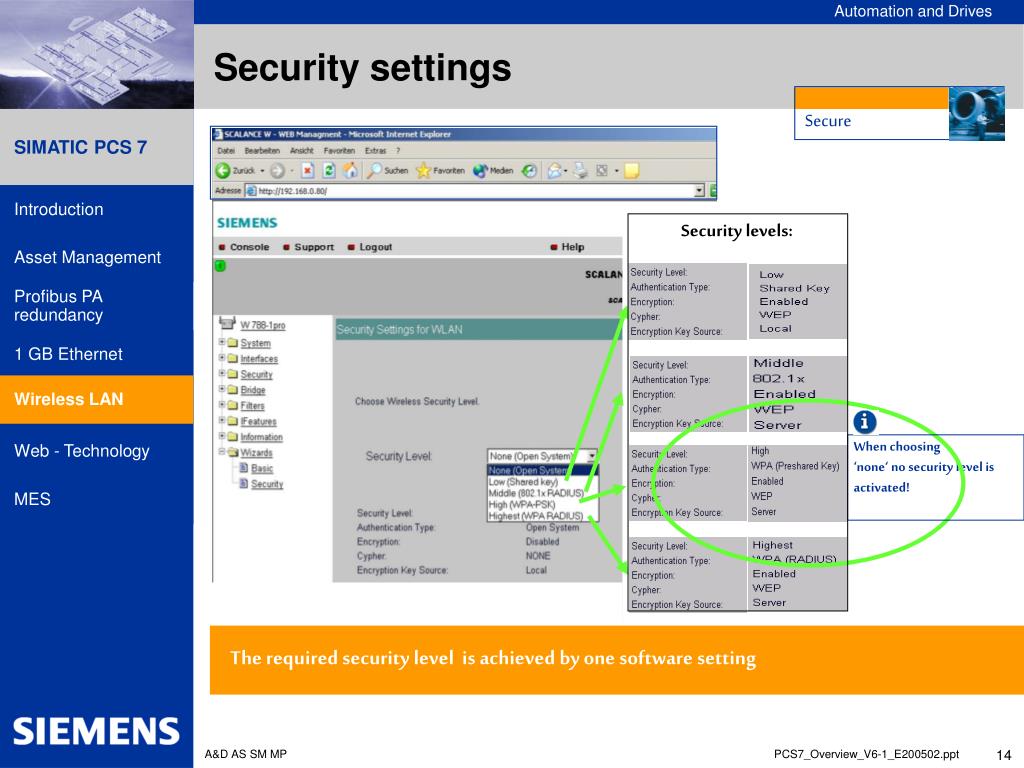Screen dimensions: 1024x768
Task: Click the Medien globe icon
Action: (x=480, y=170)
